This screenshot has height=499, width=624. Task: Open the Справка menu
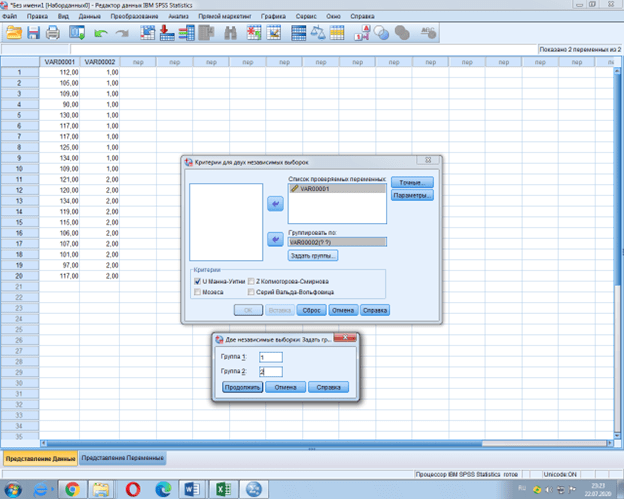point(362,16)
